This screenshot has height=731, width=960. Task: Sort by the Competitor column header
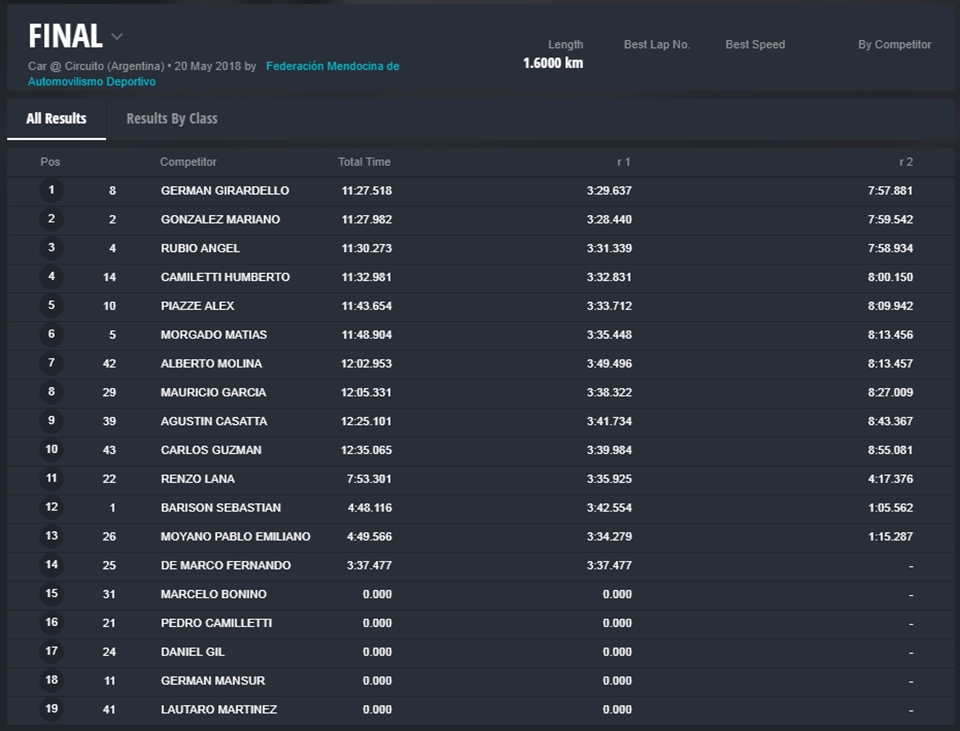[188, 162]
